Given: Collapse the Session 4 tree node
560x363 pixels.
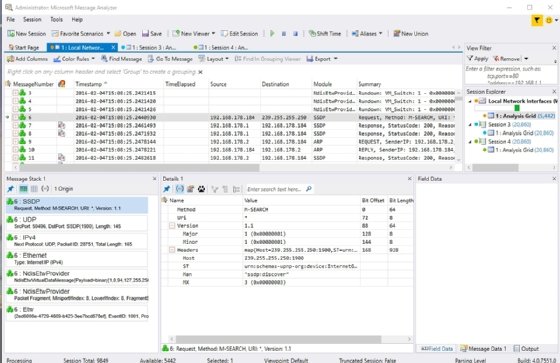Looking at the screenshot, I should click(470, 142).
